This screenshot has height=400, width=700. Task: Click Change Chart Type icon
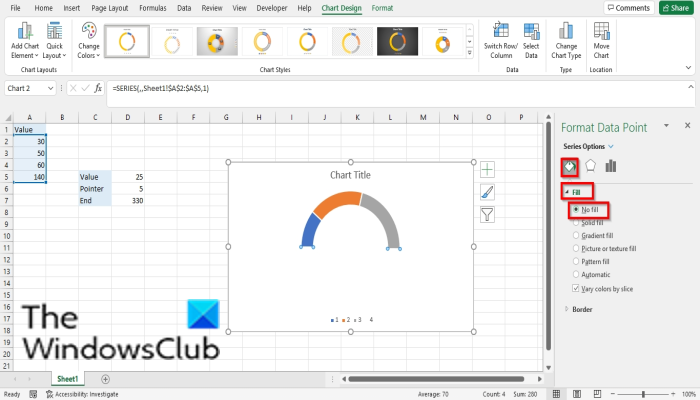(566, 41)
